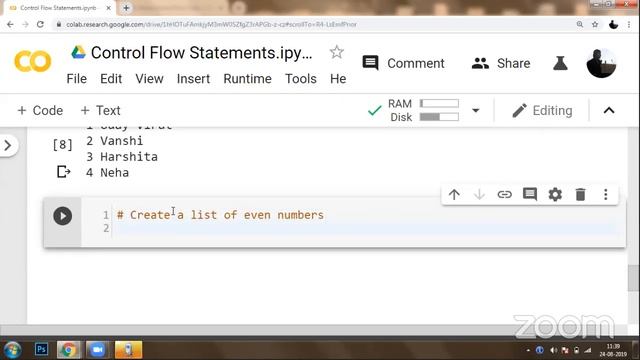The width and height of the screenshot is (640, 360).
Task: Star the Control Flow Statements notebook
Action: 337,52
